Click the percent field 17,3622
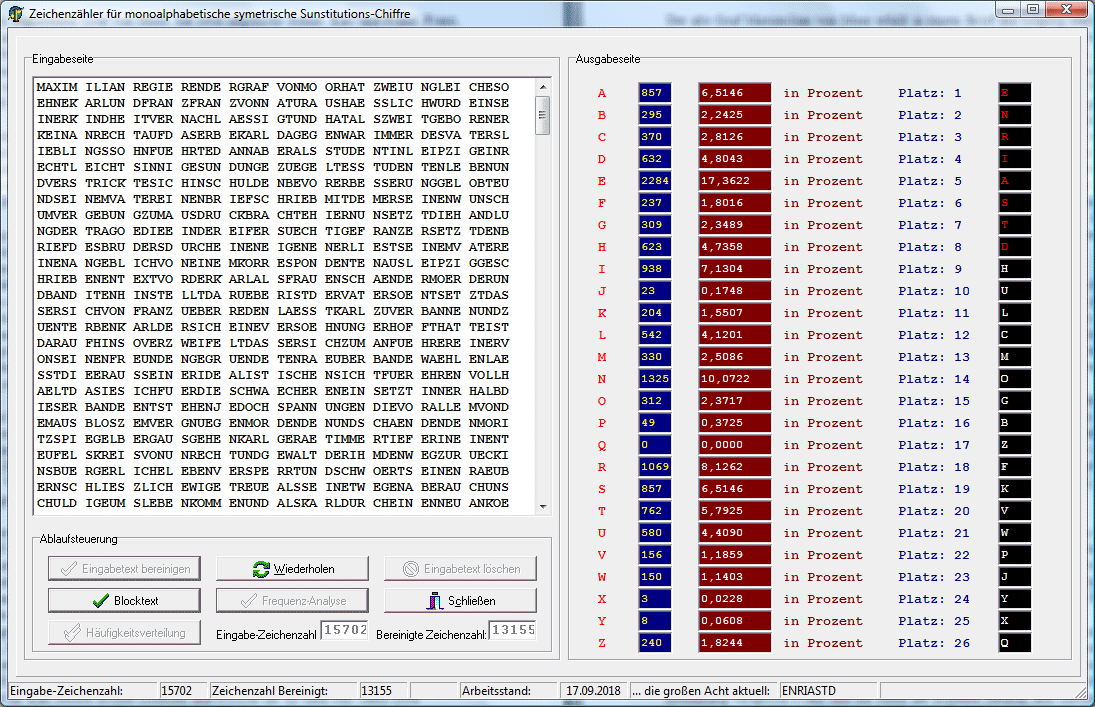This screenshot has width=1095, height=707. (735, 181)
